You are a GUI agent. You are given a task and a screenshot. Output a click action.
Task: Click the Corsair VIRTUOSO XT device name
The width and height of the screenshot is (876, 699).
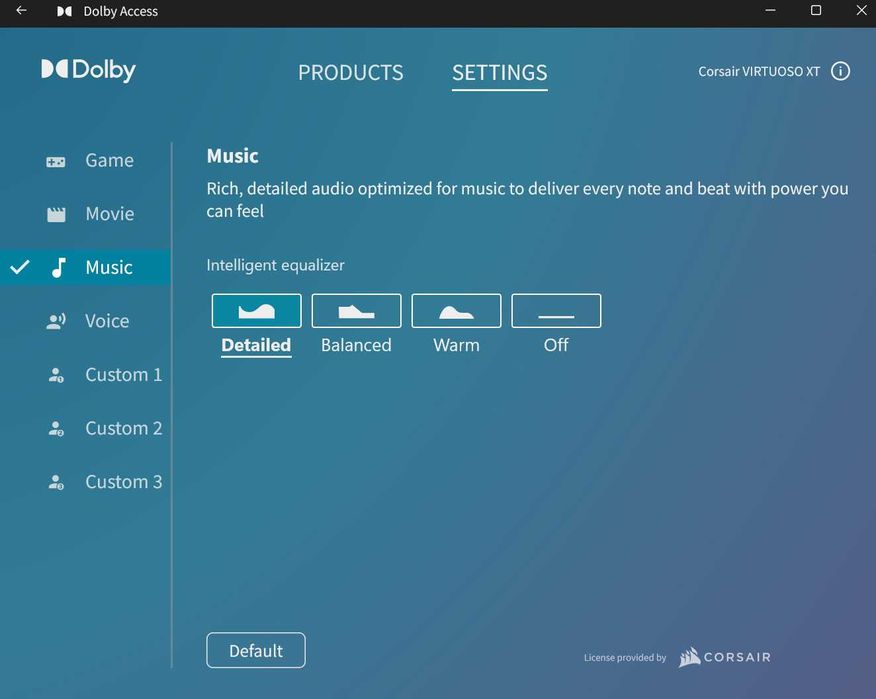pyautogui.click(x=759, y=72)
